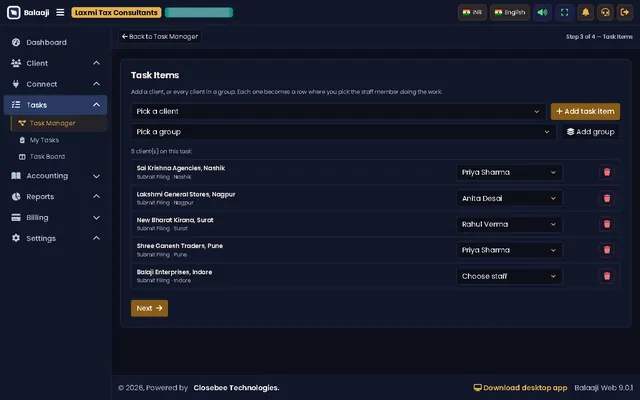The image size is (640, 400).
Task: Toggle the hamburger sidebar menu
Action: [x=60, y=12]
